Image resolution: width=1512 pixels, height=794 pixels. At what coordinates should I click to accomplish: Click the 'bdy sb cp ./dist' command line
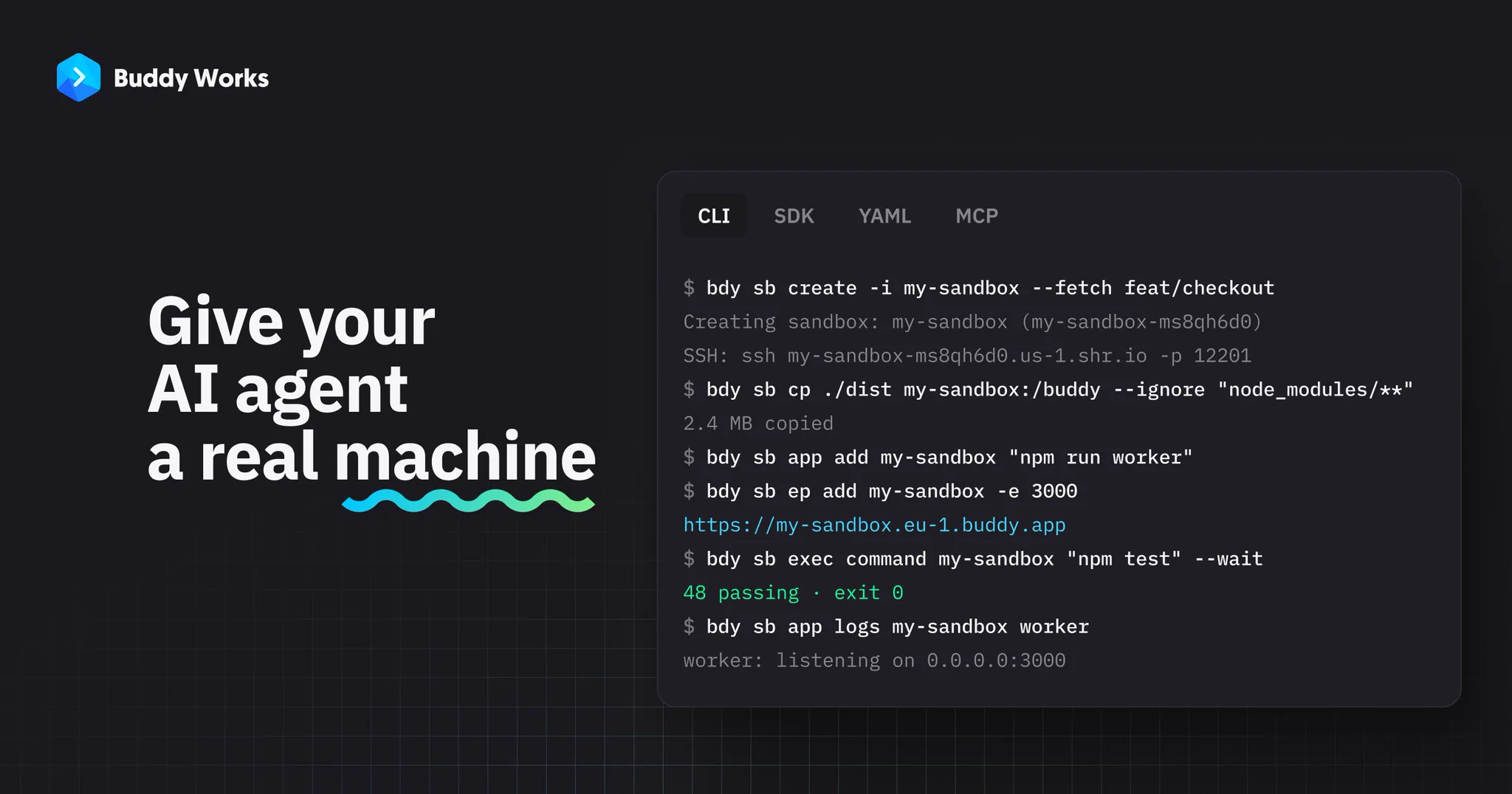[x=1048, y=390]
